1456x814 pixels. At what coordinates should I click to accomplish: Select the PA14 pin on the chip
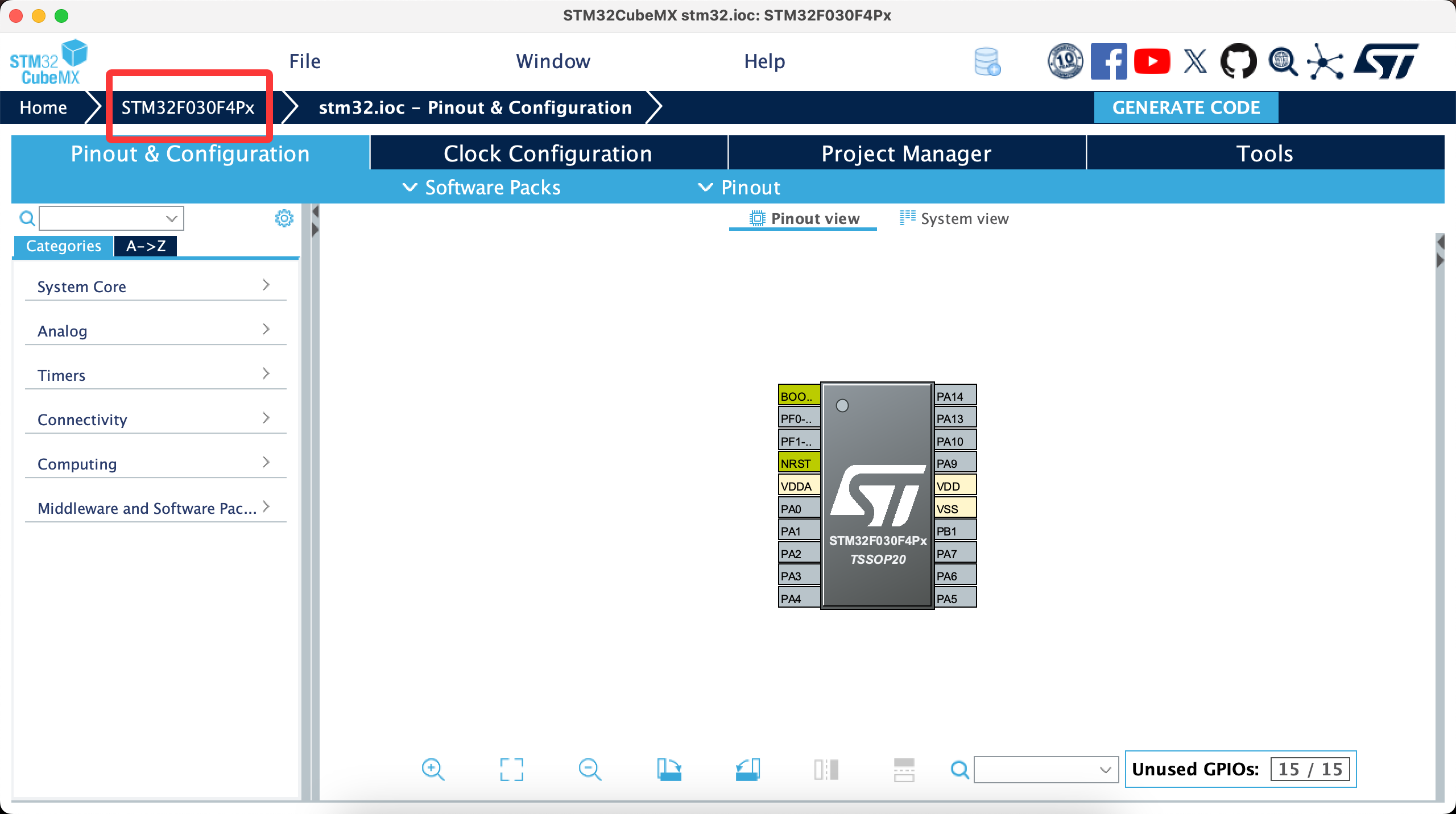[x=955, y=396]
